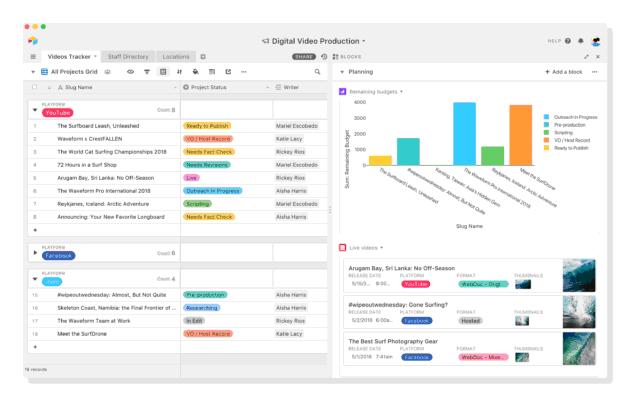Click the Remaining budgets chart block icon
Screen dimensions: 630x401
(x=342, y=92)
